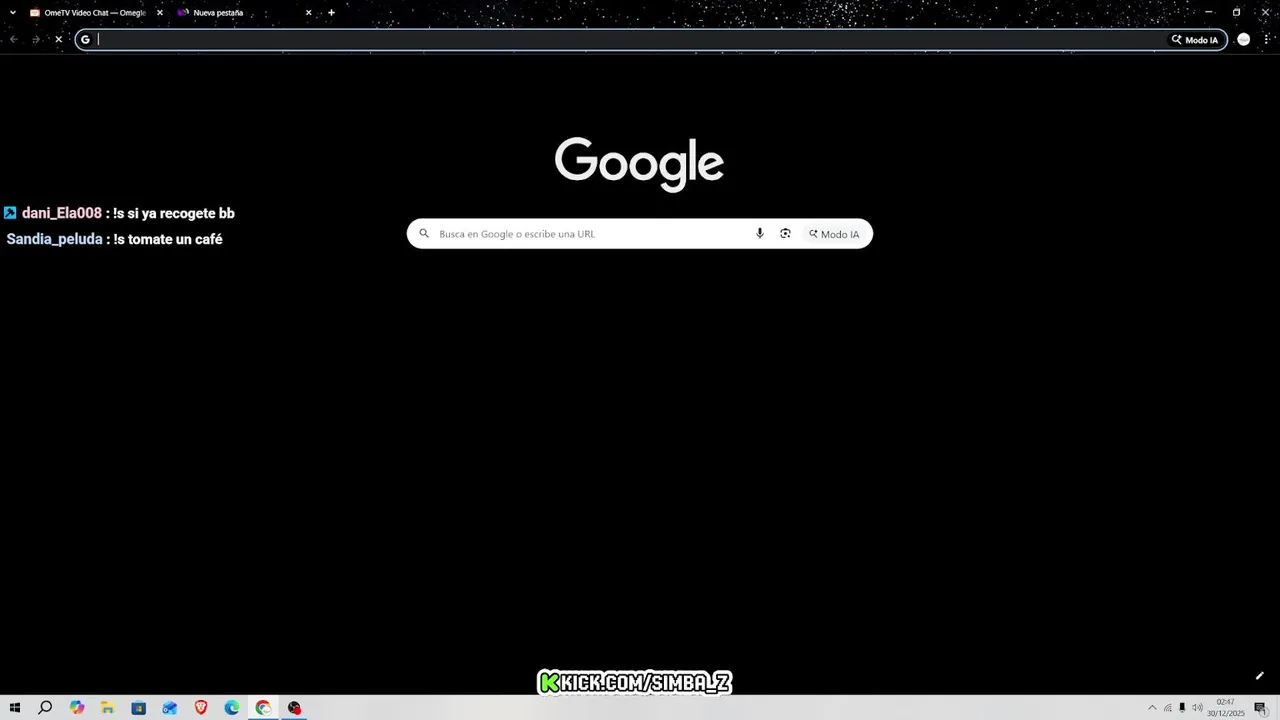Open Outlook from the taskbar
Image resolution: width=1280 pixels, height=720 pixels.
click(x=170, y=708)
